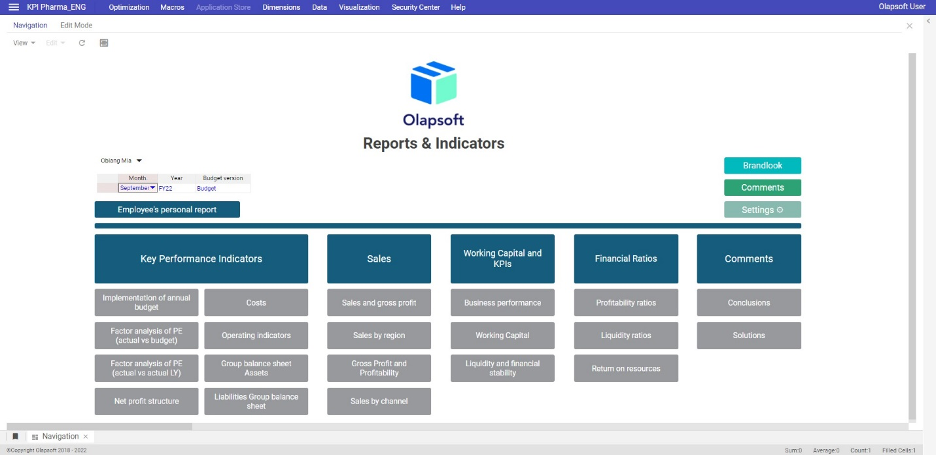The width and height of the screenshot is (936, 456).
Task: Open the Help menu
Action: click(458, 7)
